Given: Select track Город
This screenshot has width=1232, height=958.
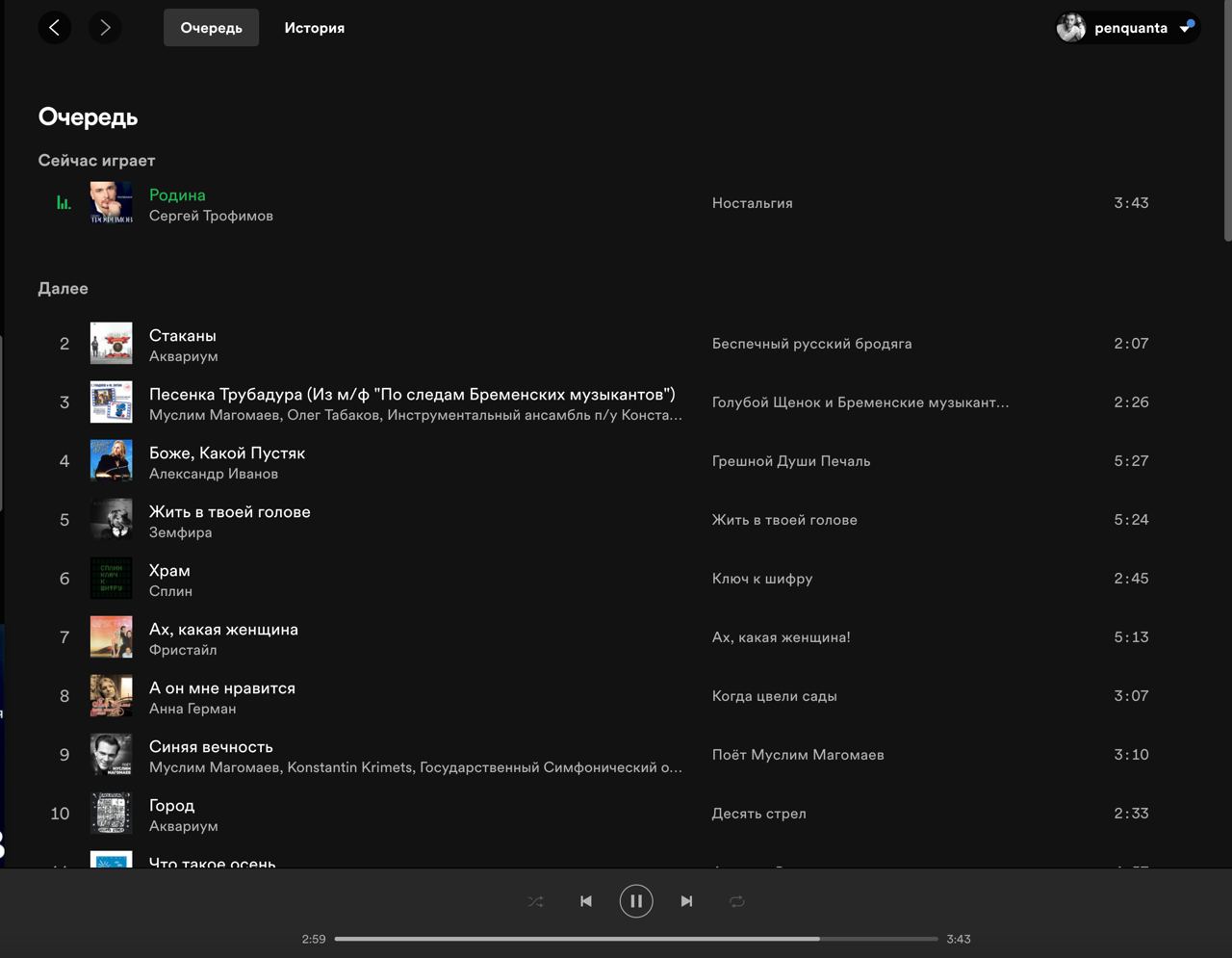Looking at the screenshot, I should 171,805.
